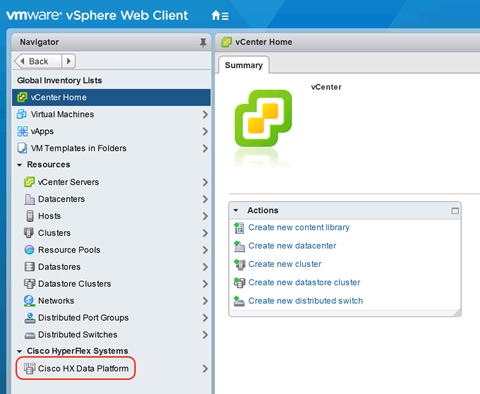Click the content library icon in Actions

[x=239, y=228]
